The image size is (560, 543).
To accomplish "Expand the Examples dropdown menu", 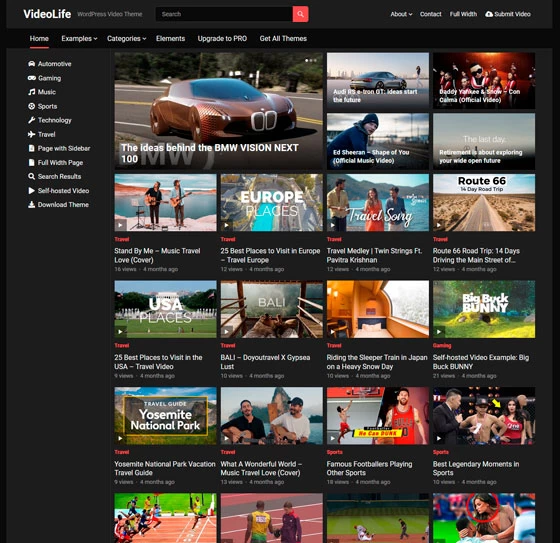I will pos(79,39).
